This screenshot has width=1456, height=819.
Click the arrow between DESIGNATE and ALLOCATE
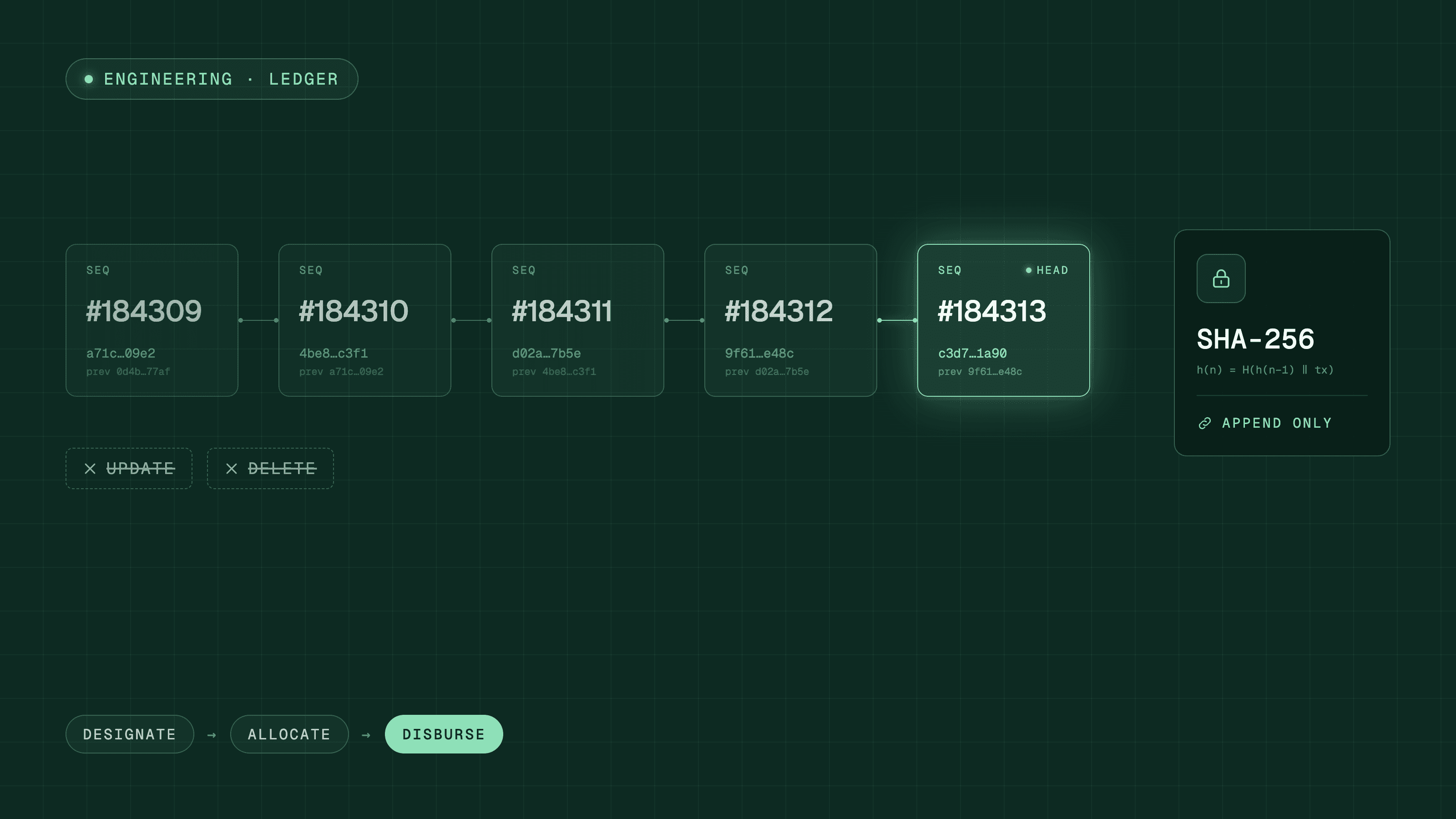pos(212,735)
